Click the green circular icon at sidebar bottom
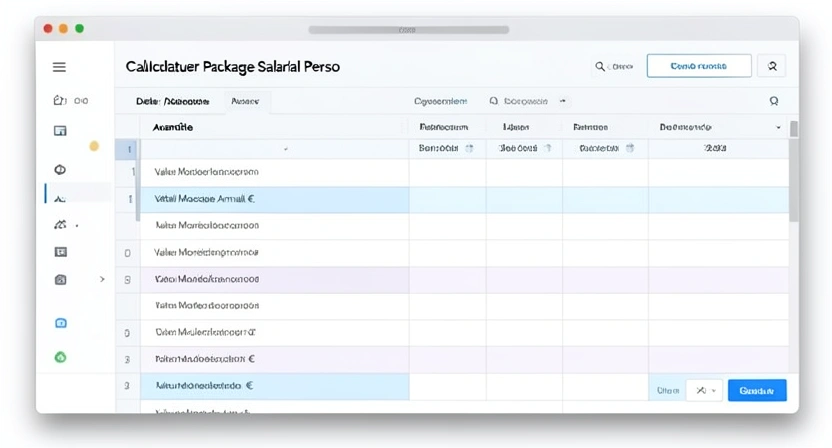Image resolution: width=832 pixels, height=448 pixels. point(60,357)
